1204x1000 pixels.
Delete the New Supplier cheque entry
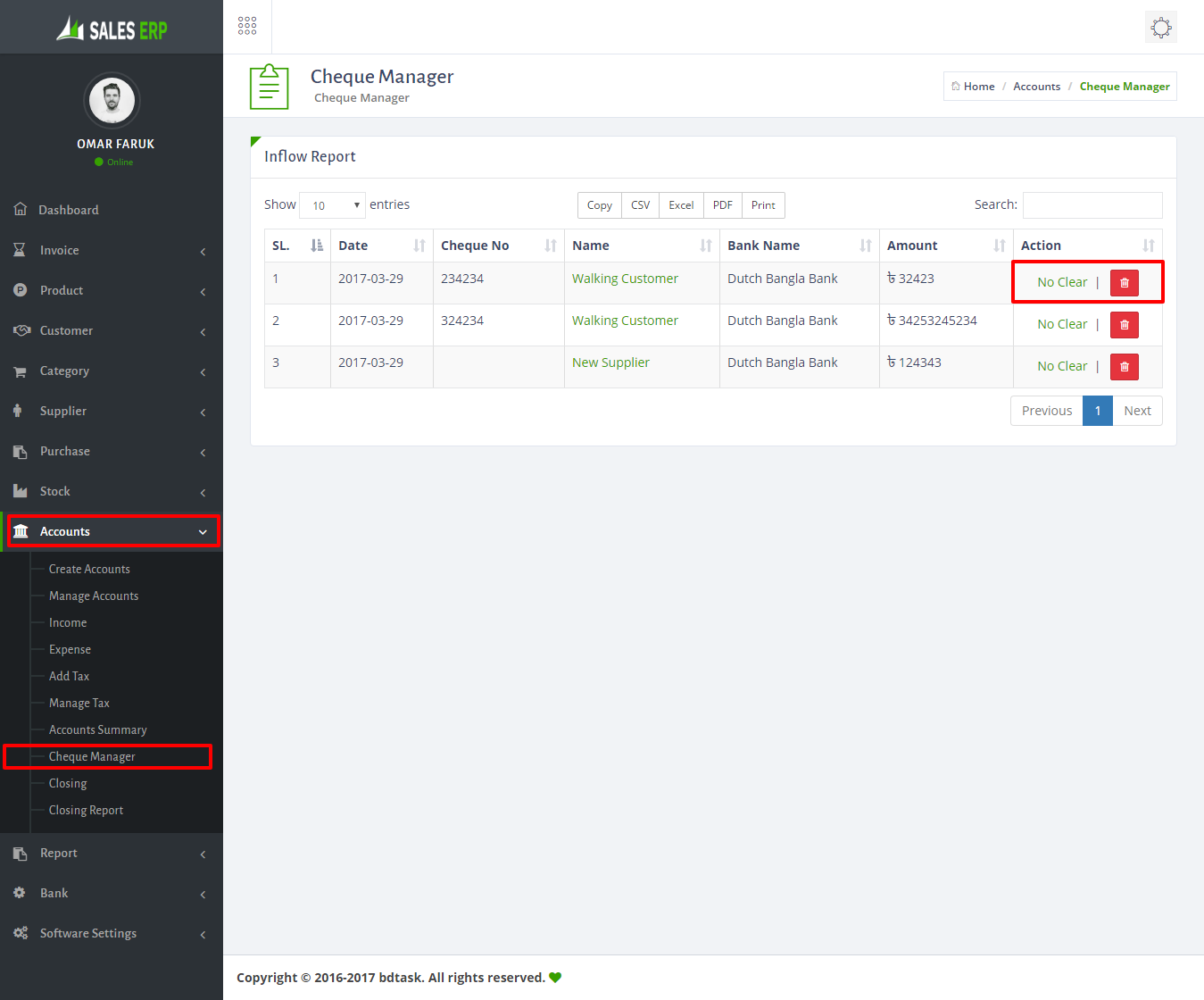tap(1124, 367)
